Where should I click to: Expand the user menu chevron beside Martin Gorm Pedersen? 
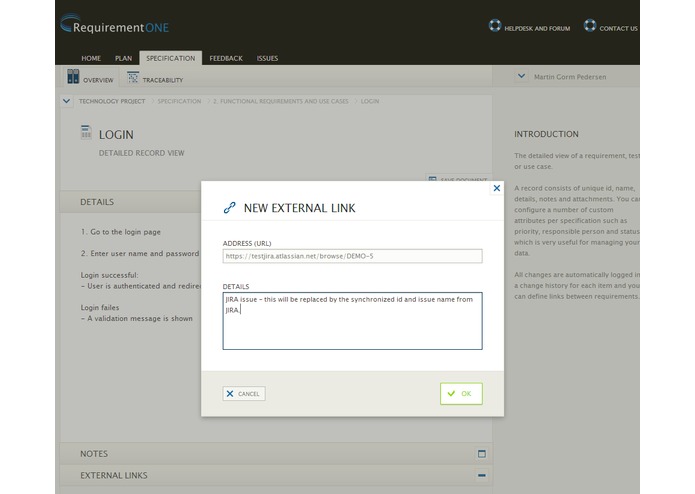coord(521,76)
